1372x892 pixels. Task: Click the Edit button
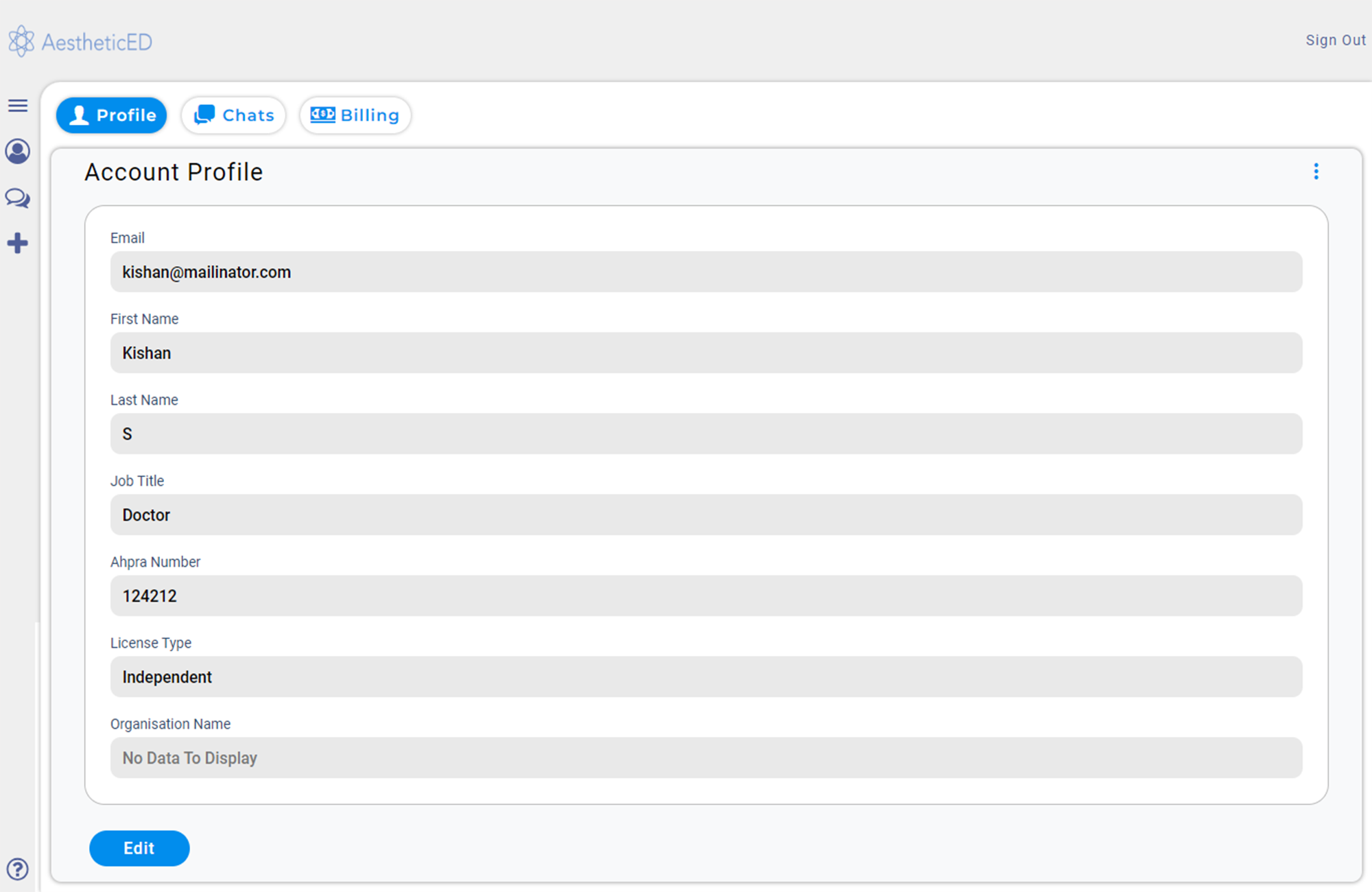[139, 848]
